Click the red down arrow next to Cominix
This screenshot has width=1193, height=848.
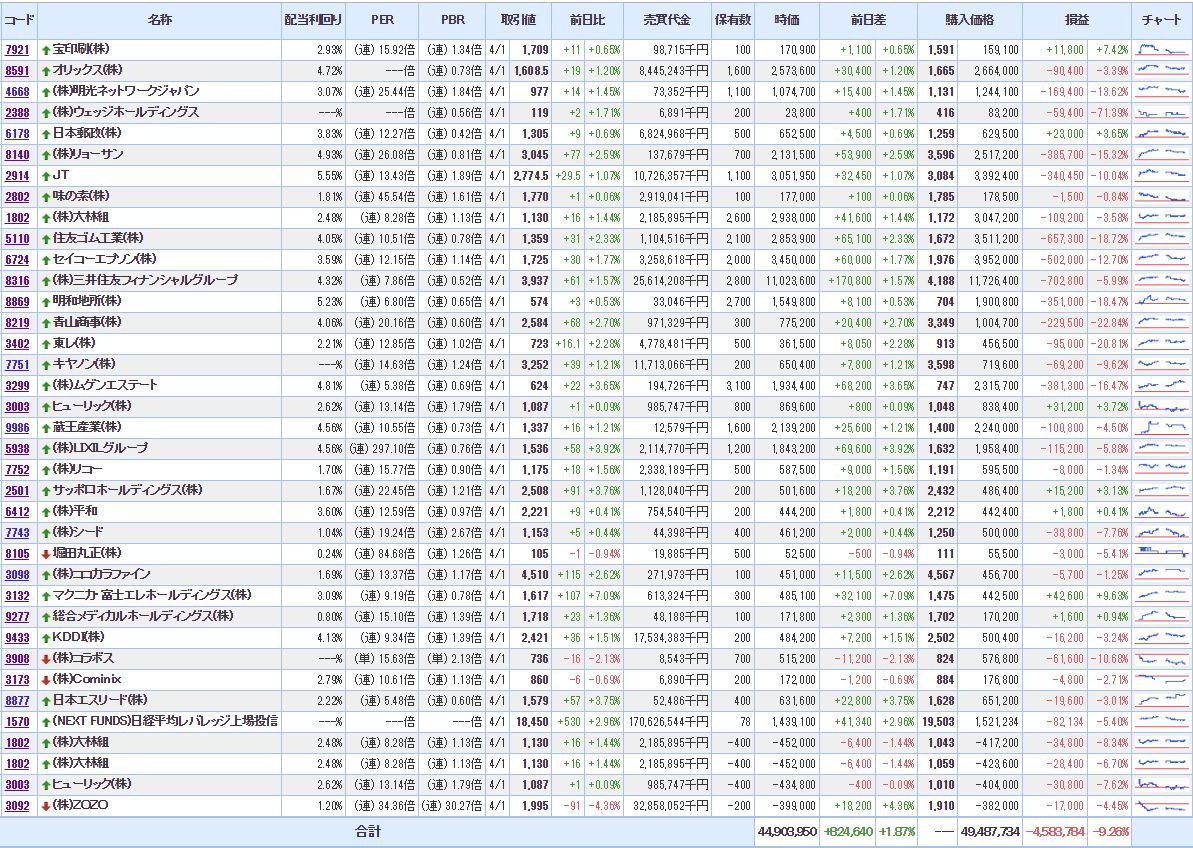[46, 679]
